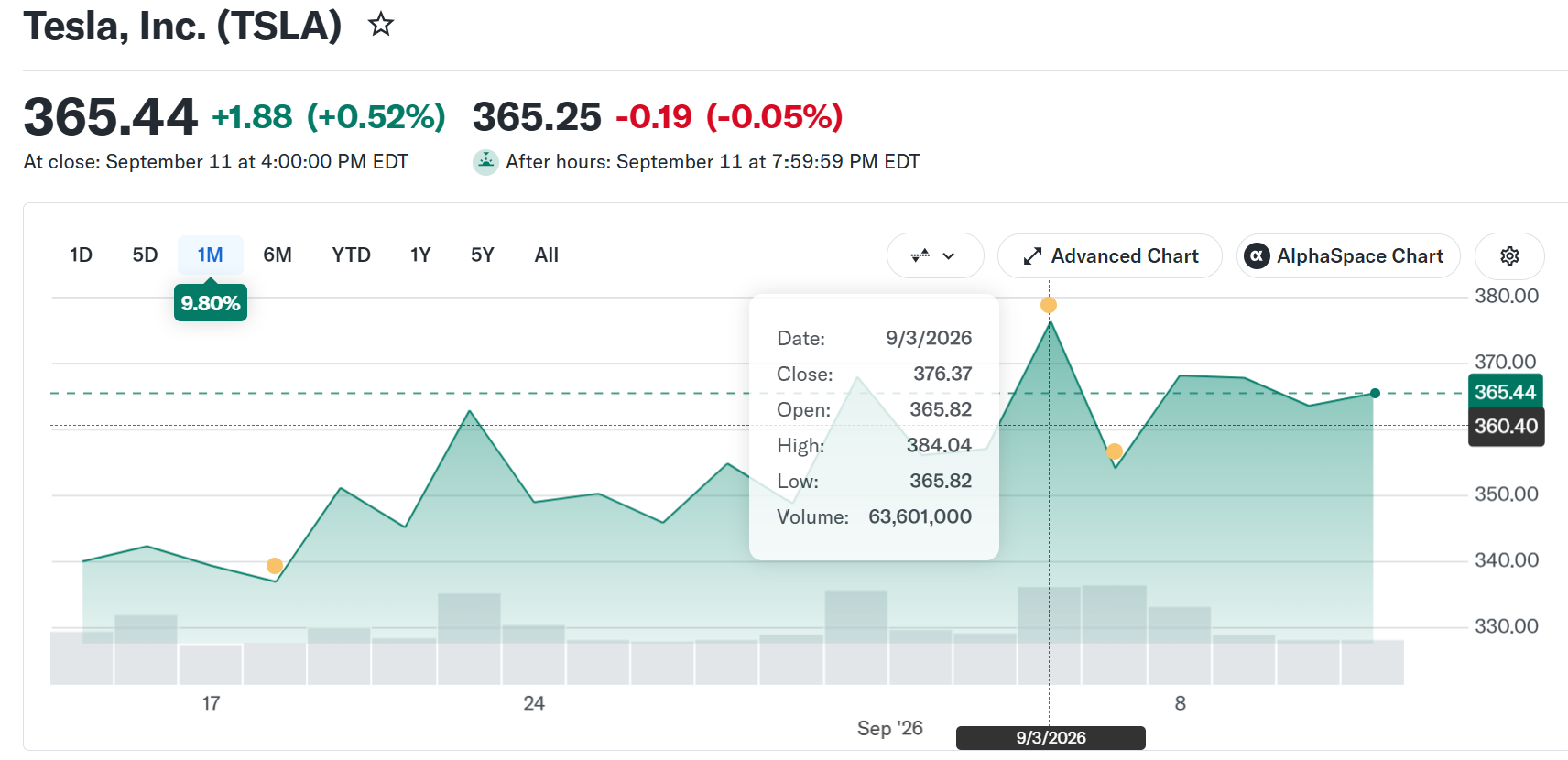Click the orange event marker at chart peak
This screenshot has width=1568, height=760.
pyautogui.click(x=1049, y=305)
